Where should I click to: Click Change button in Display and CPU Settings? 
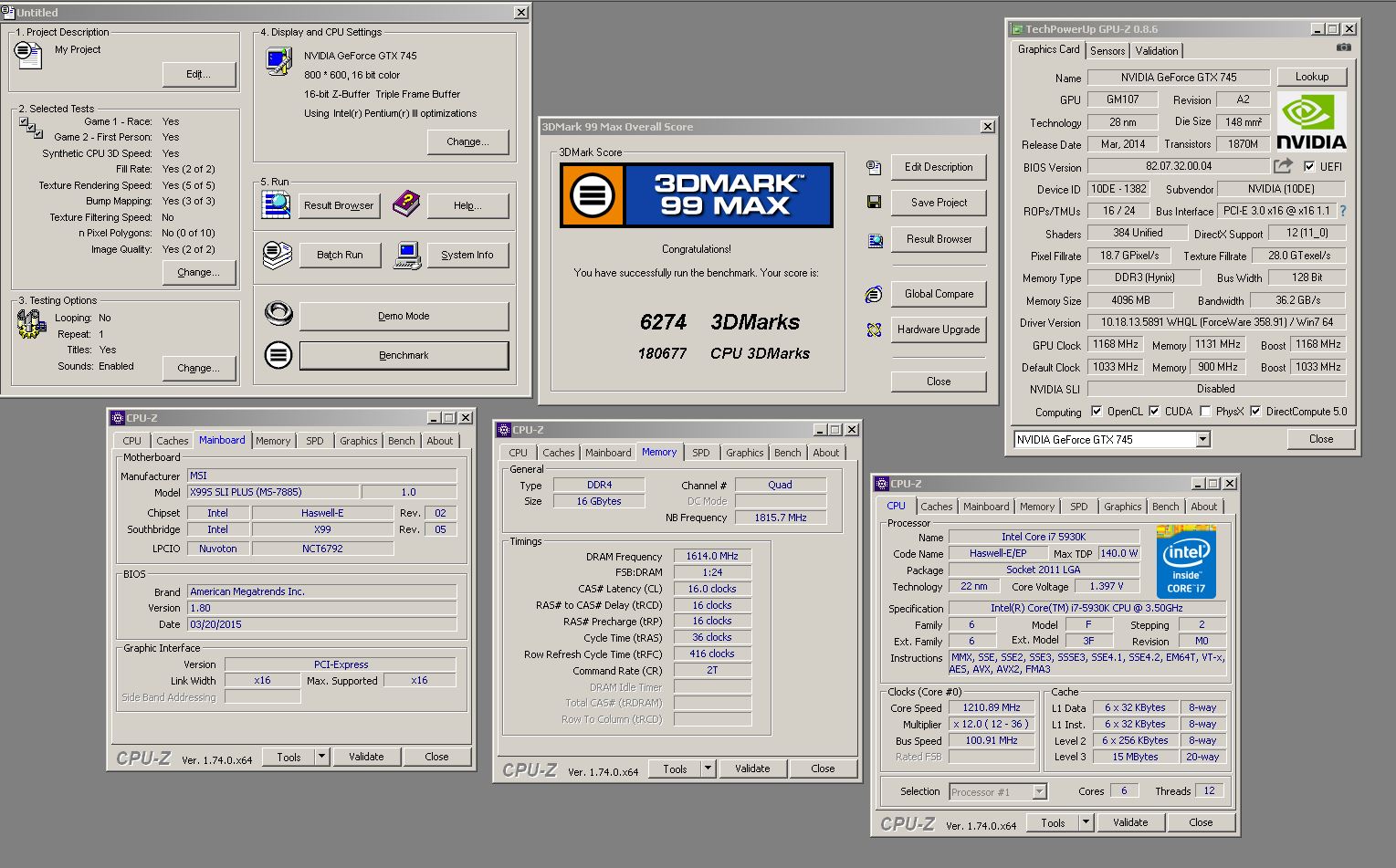tap(467, 141)
